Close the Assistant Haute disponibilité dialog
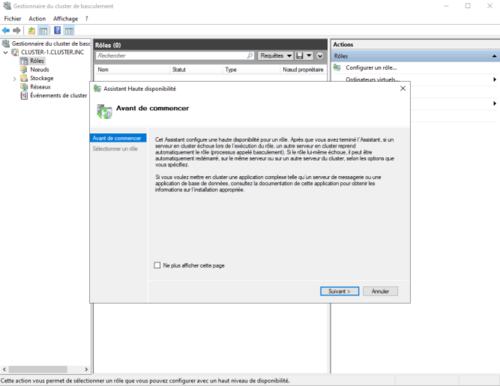The width and height of the screenshot is (500, 386). tap(403, 88)
